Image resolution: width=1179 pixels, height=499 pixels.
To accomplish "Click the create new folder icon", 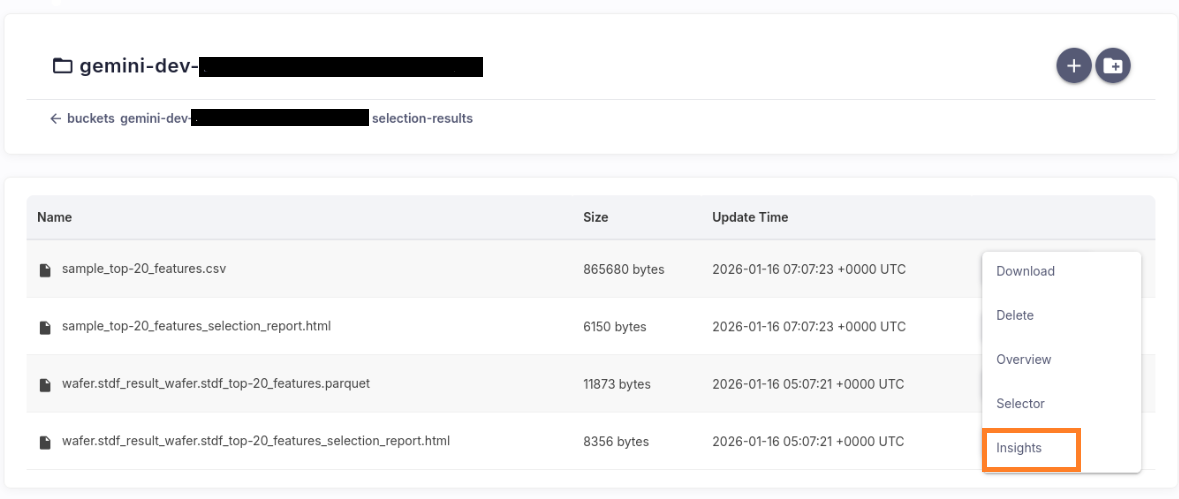I will tap(1113, 66).
